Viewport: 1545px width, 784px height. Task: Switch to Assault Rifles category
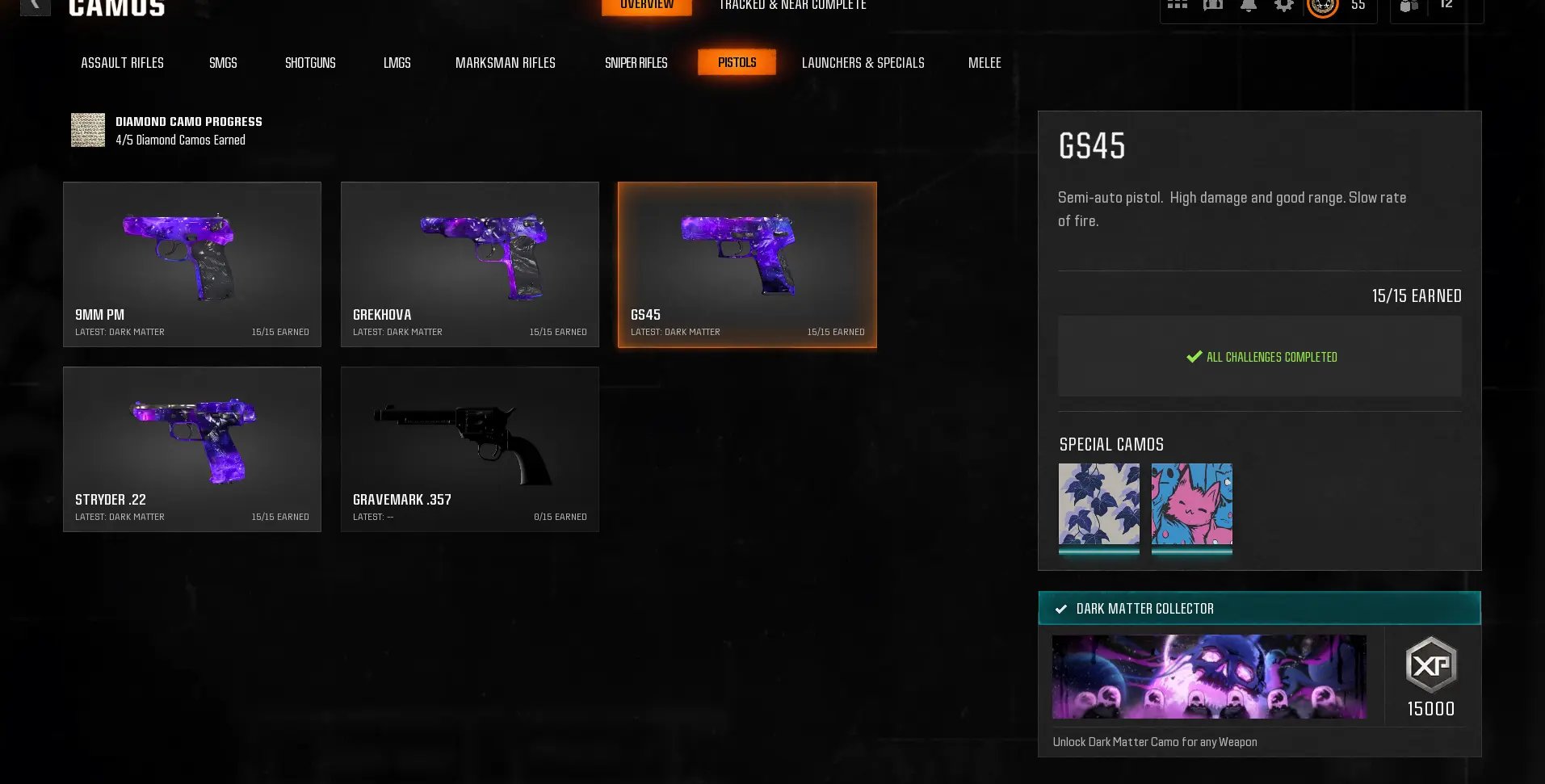122,62
